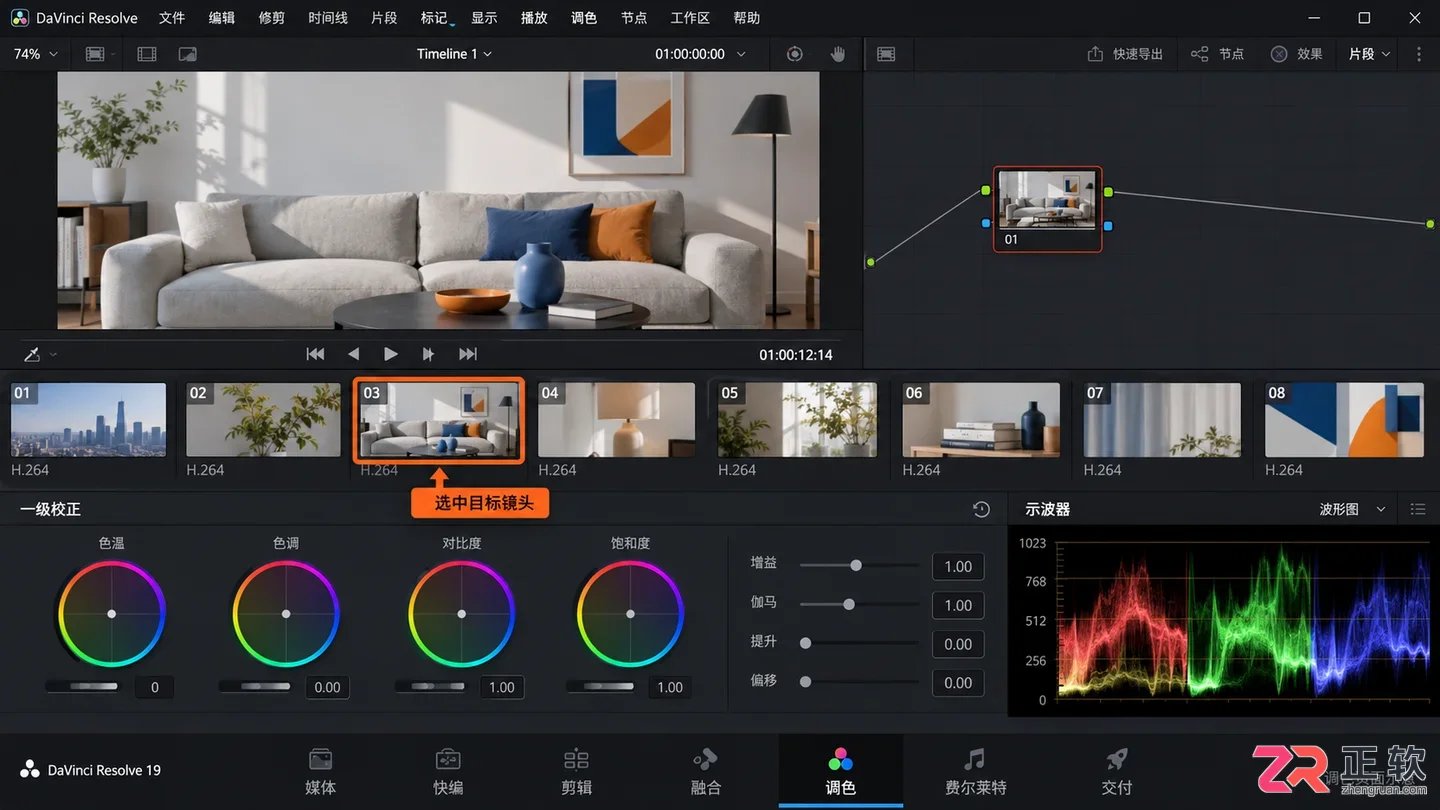Switch to the 费尔莱特 page tab
Image resolution: width=1440 pixels, height=810 pixels.
[x=975, y=772]
